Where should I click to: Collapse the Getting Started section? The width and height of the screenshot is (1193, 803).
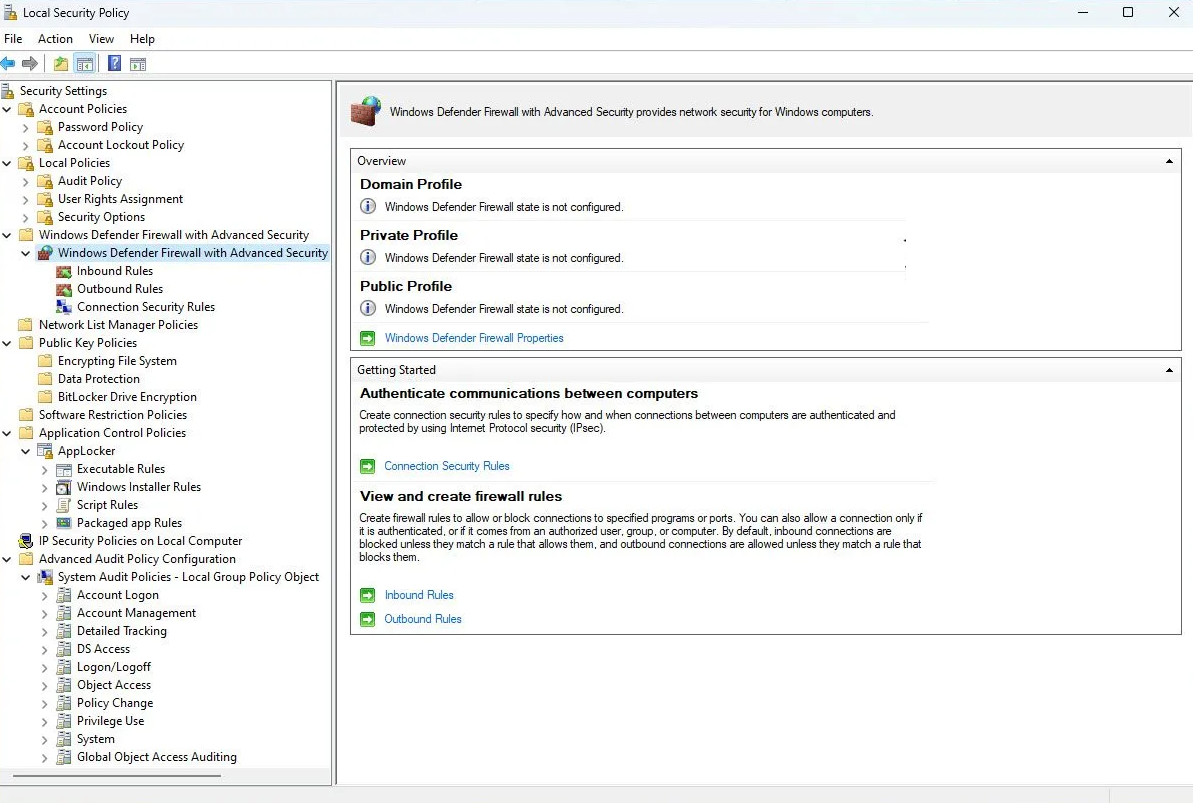click(x=1169, y=370)
